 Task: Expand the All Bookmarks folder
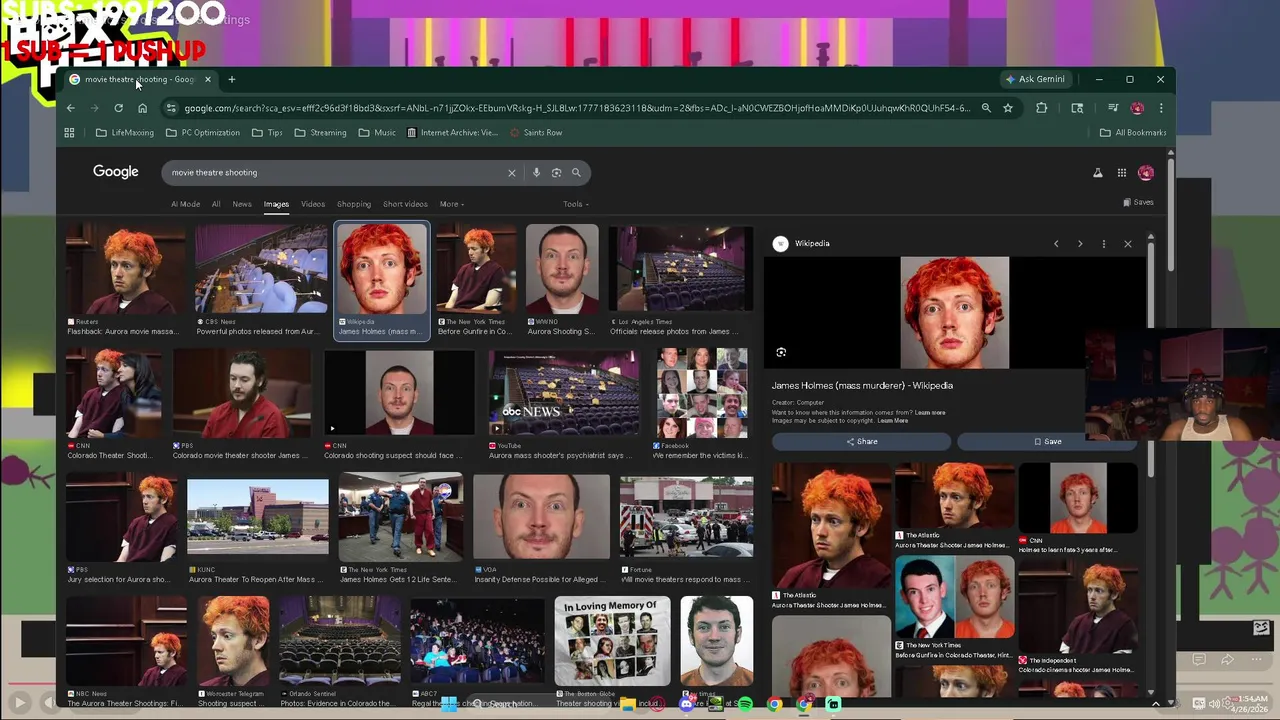coord(1133,132)
